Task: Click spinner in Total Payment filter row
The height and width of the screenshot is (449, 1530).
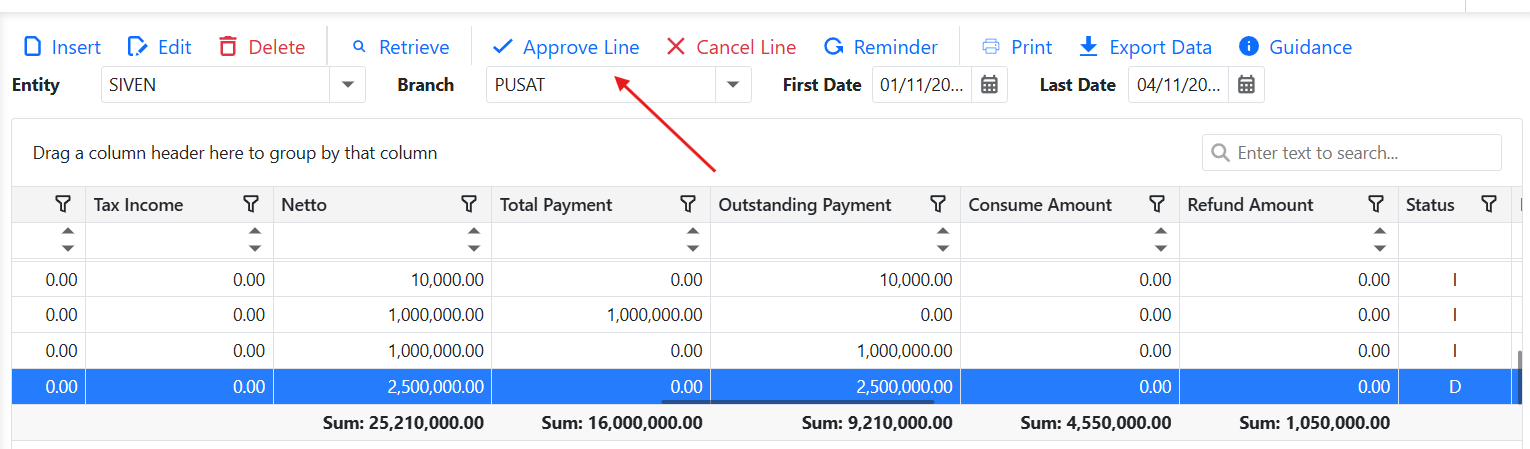Action: (x=693, y=240)
